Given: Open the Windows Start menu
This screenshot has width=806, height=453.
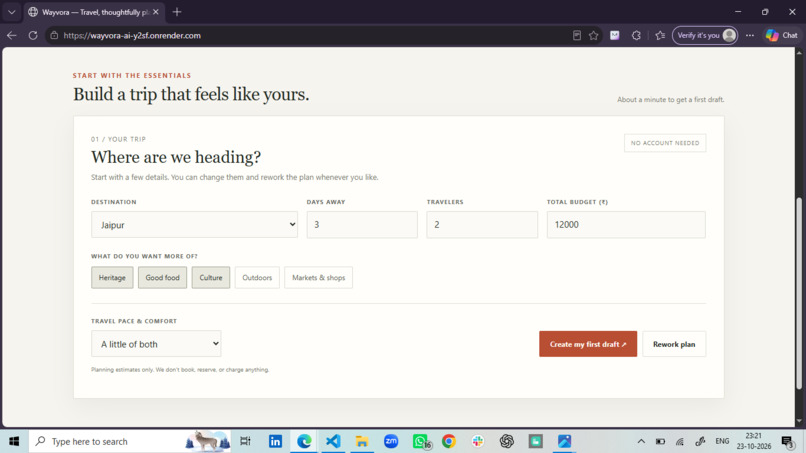Looking at the screenshot, I should [x=14, y=441].
